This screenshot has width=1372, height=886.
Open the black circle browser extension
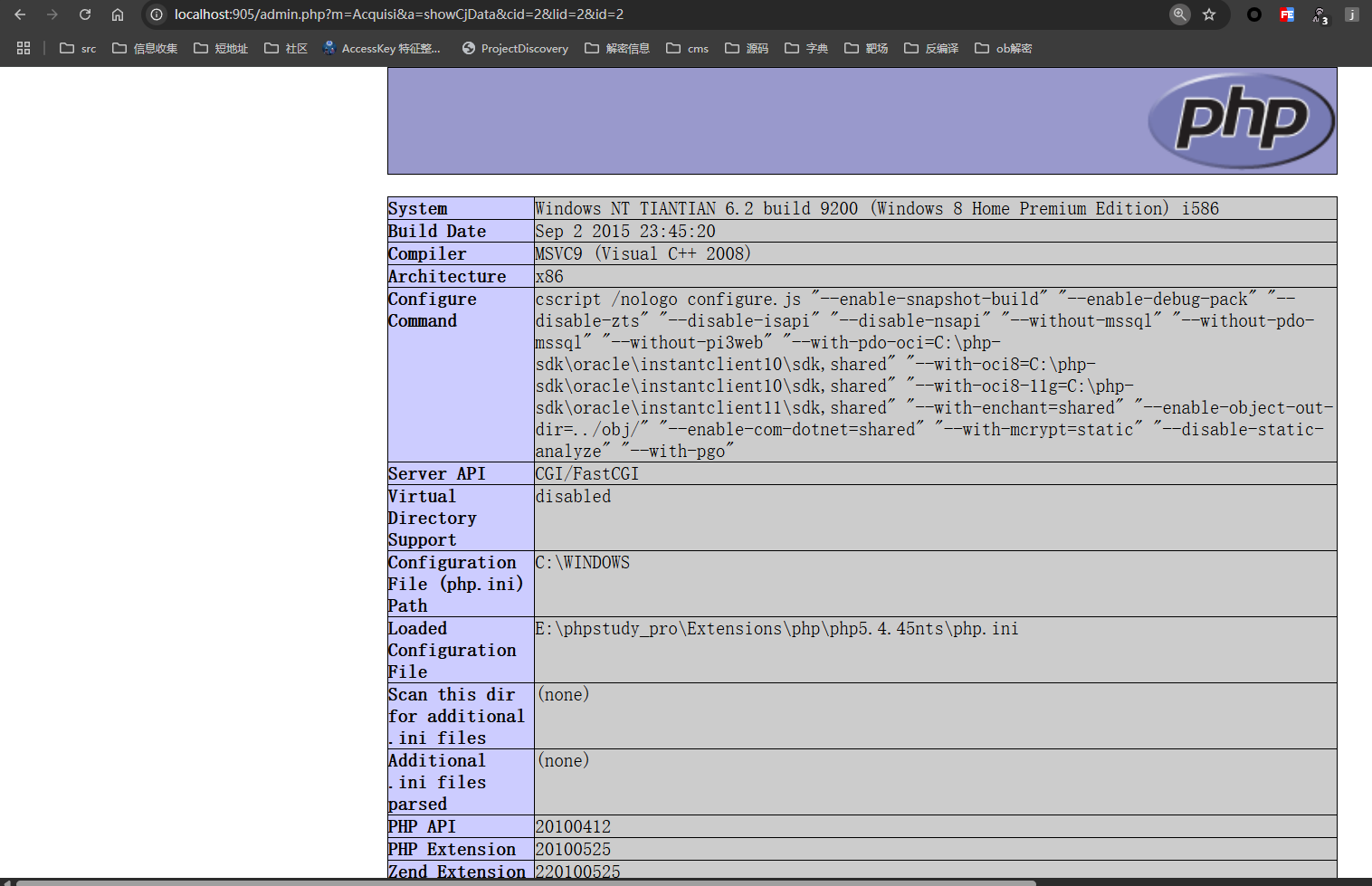coord(1254,14)
